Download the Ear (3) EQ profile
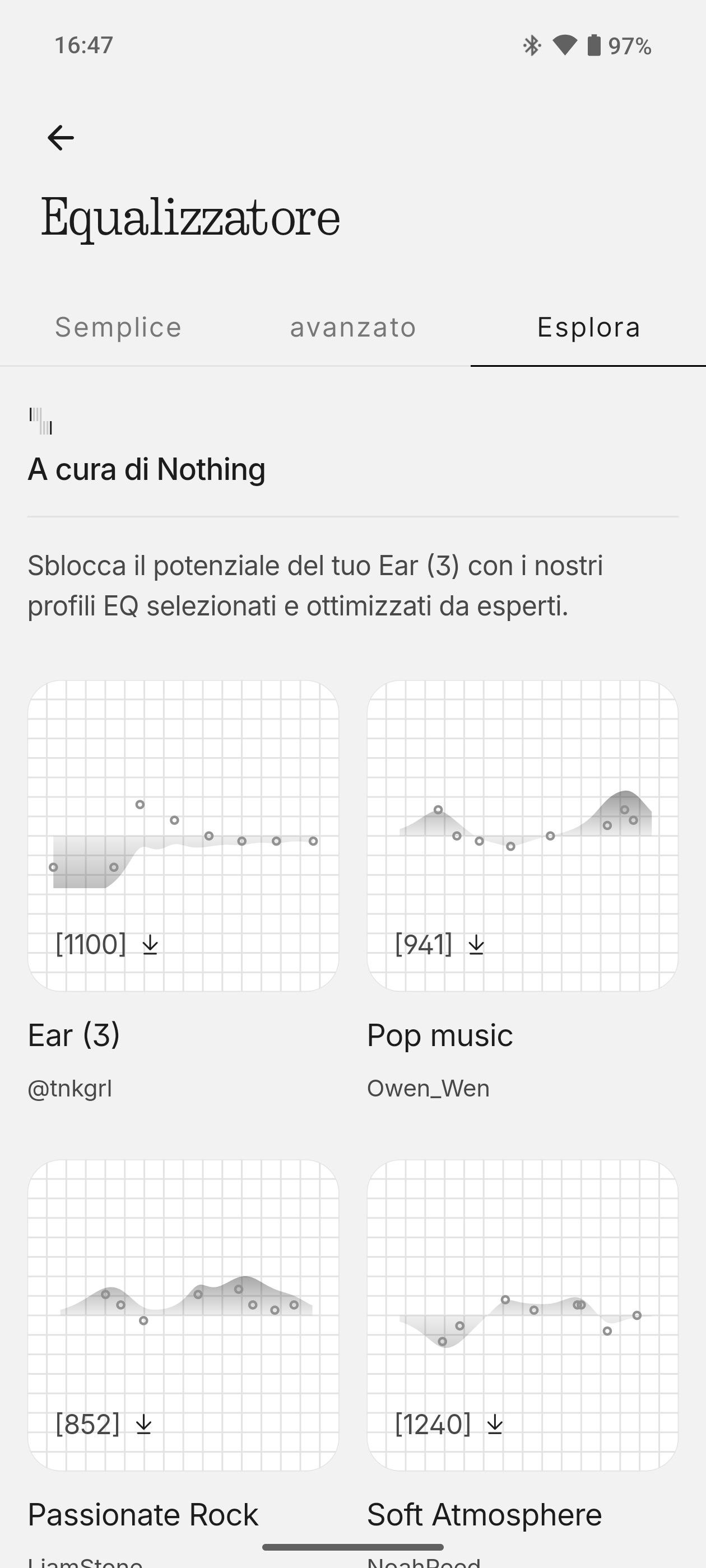This screenshot has height=1568, width=706. coord(150,945)
